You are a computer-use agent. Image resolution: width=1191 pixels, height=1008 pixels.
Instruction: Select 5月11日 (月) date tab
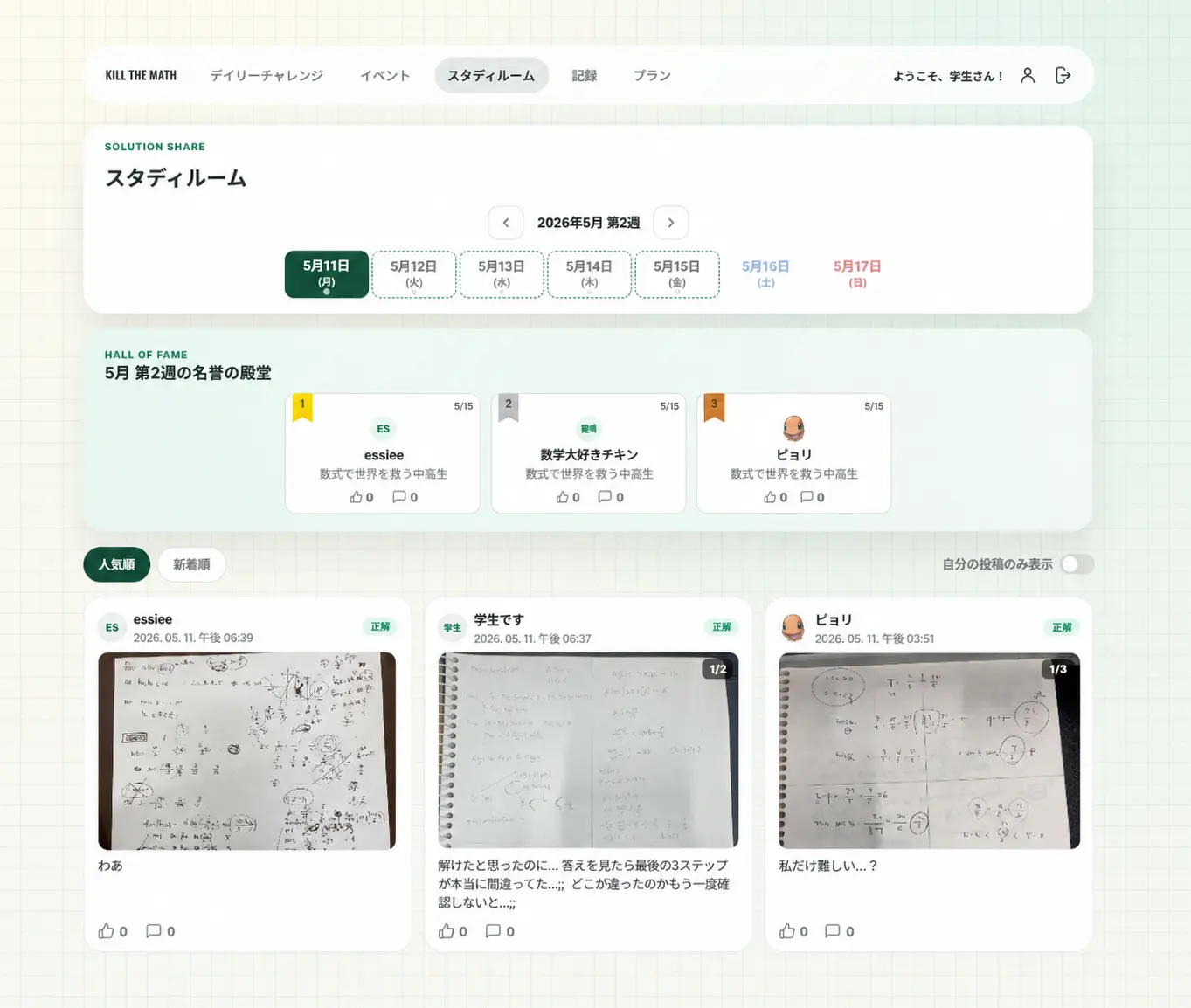click(327, 274)
